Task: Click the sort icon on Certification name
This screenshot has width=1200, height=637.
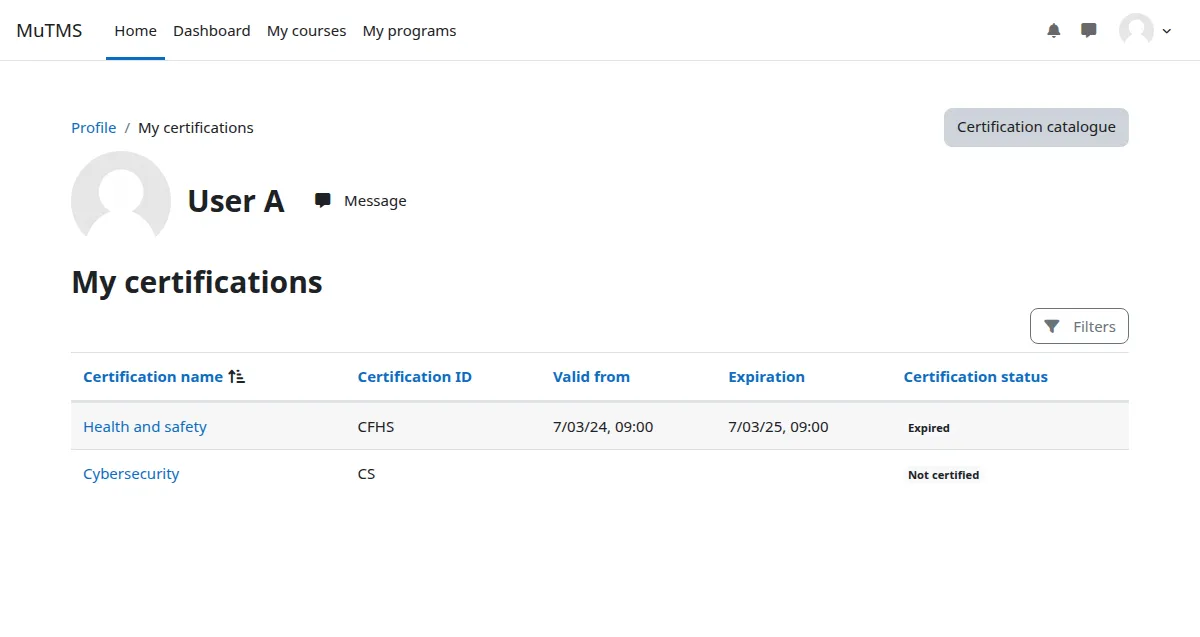Action: (x=236, y=376)
